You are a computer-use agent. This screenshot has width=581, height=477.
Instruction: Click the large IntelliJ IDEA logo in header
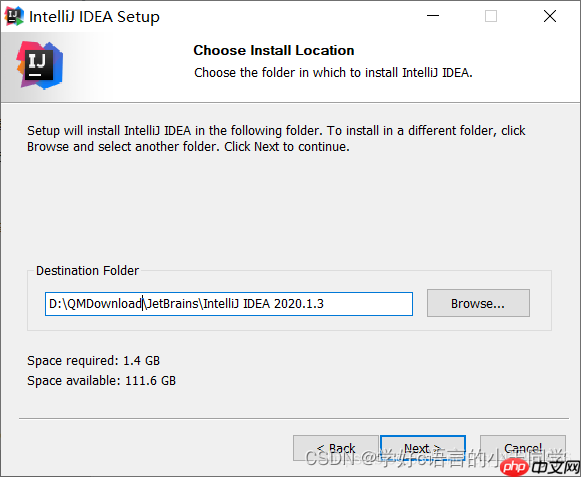click(40, 66)
